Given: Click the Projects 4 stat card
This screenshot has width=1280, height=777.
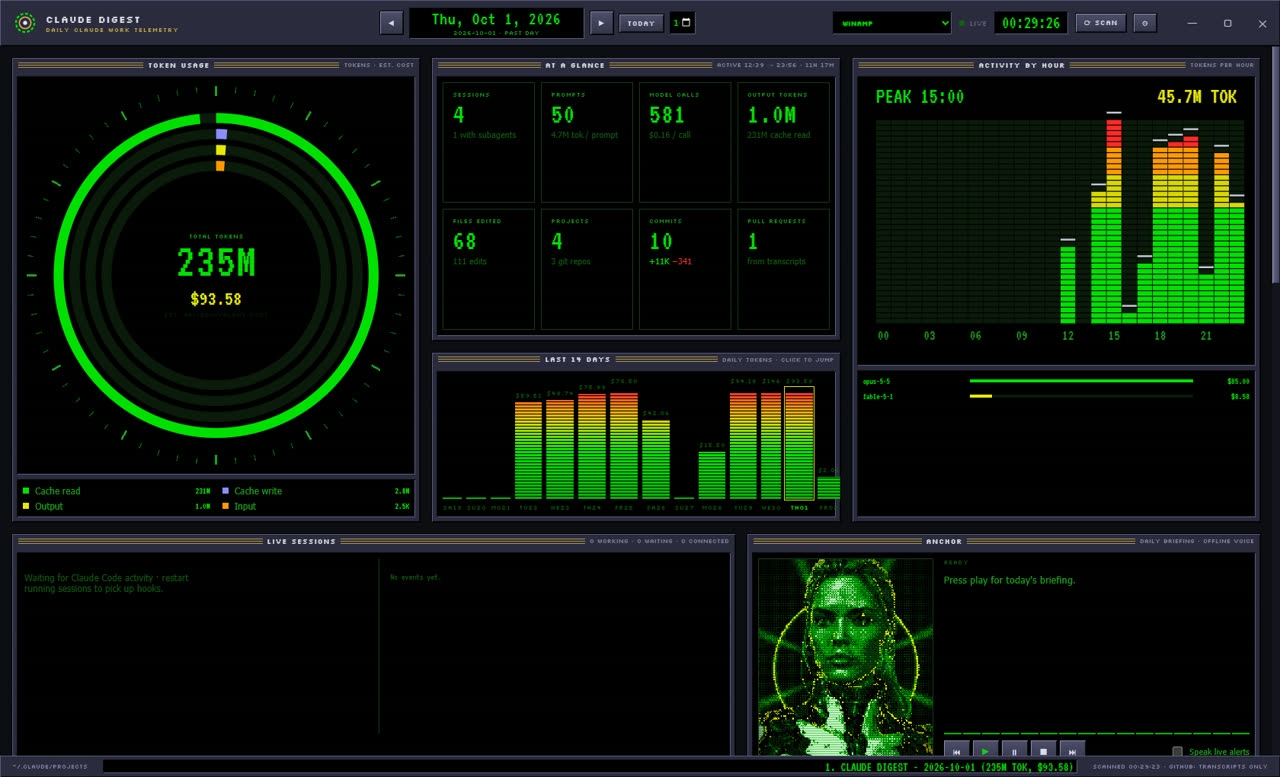Looking at the screenshot, I should point(587,269).
